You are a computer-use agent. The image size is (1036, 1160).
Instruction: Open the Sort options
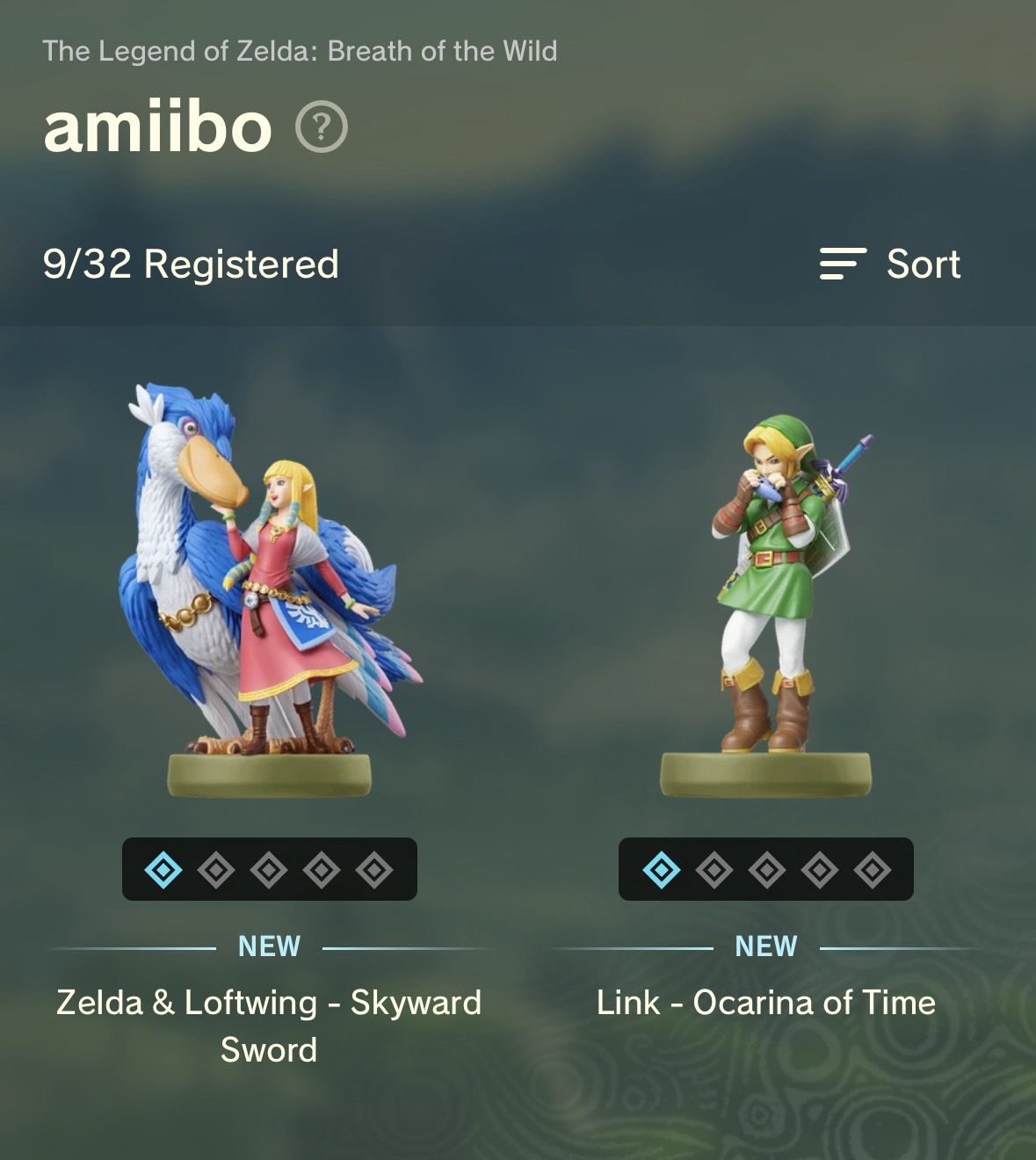pyautogui.click(x=890, y=264)
